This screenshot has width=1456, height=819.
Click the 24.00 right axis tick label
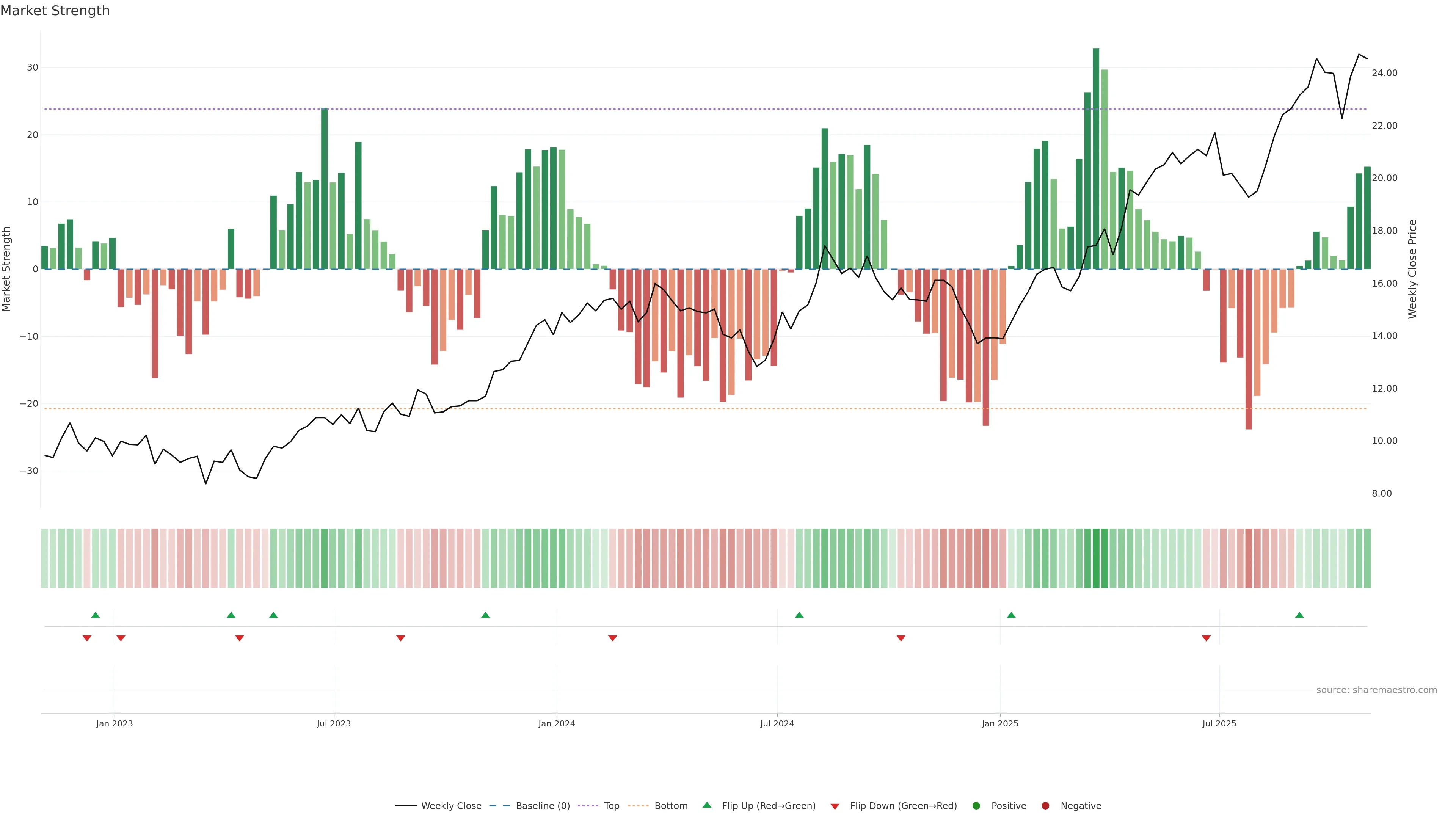tap(1384, 73)
